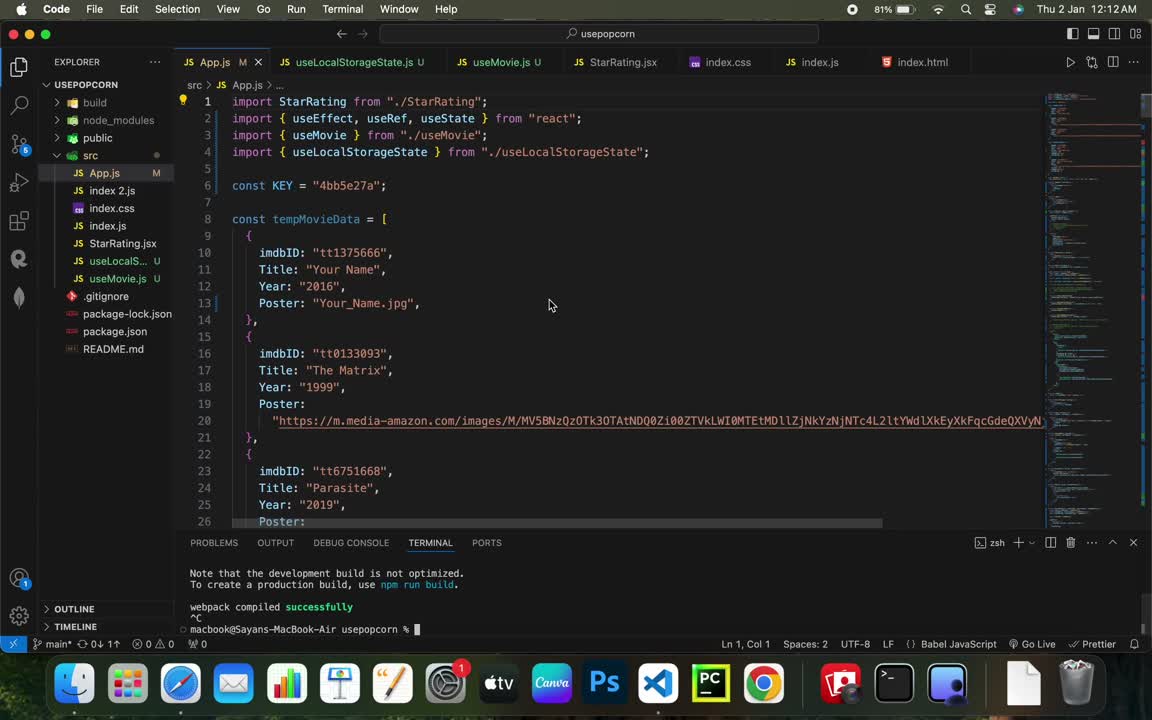Click the horizontal editor scrollbar
The width and height of the screenshot is (1152, 720).
557,524
